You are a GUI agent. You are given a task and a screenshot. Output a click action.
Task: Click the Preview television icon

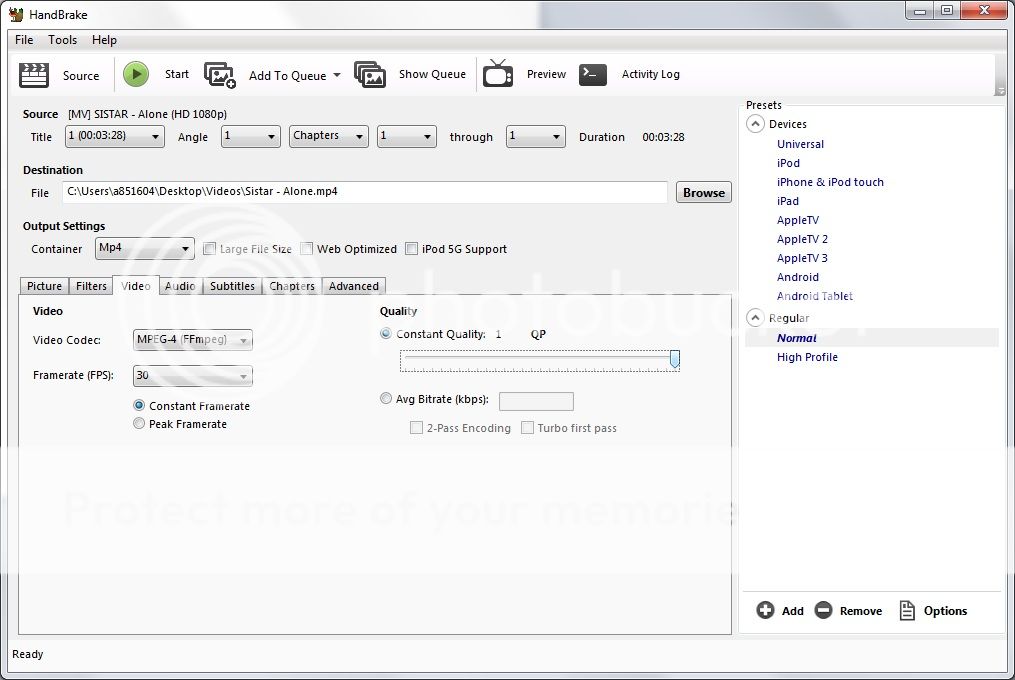point(498,74)
